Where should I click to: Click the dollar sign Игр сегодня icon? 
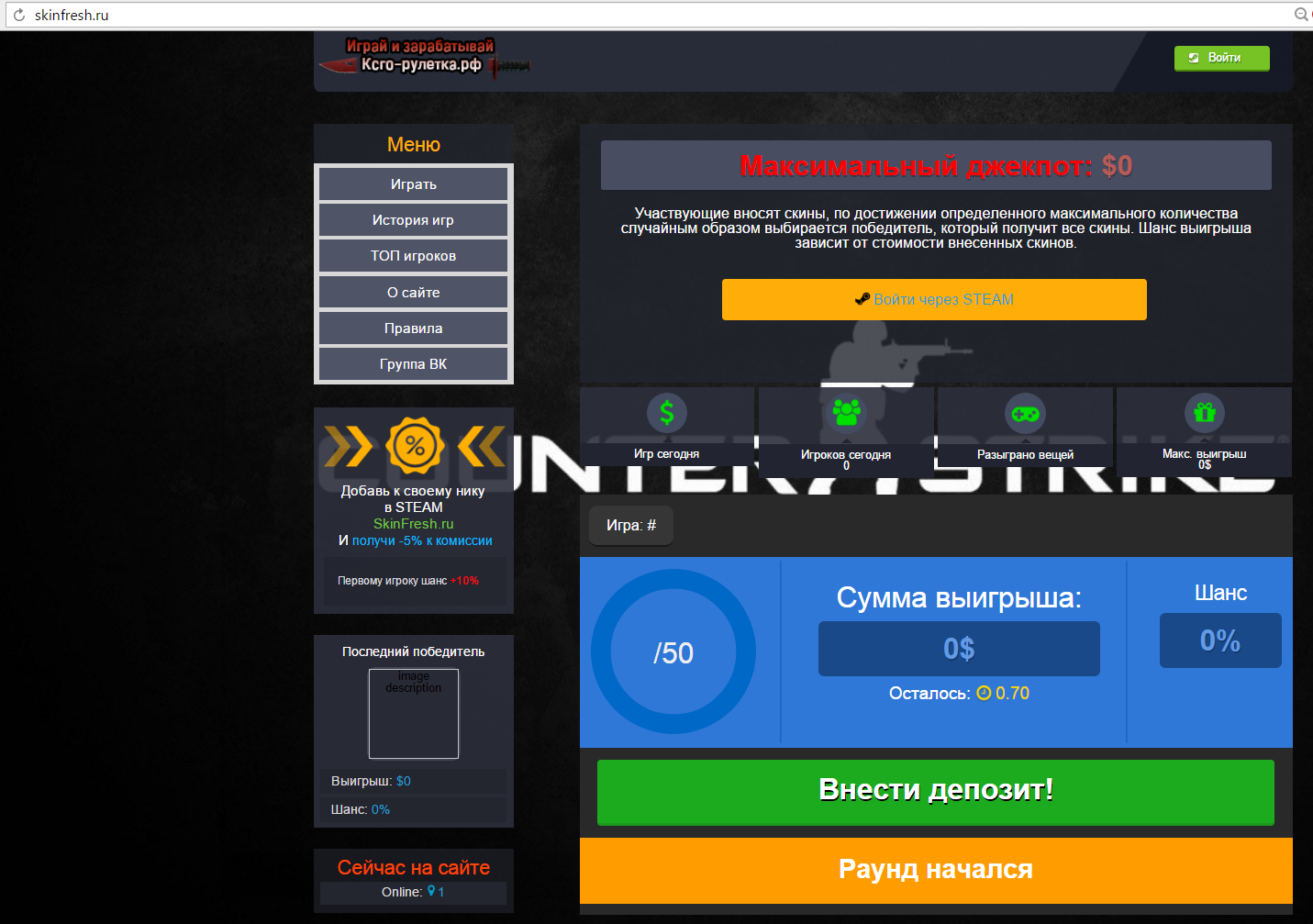(x=667, y=413)
